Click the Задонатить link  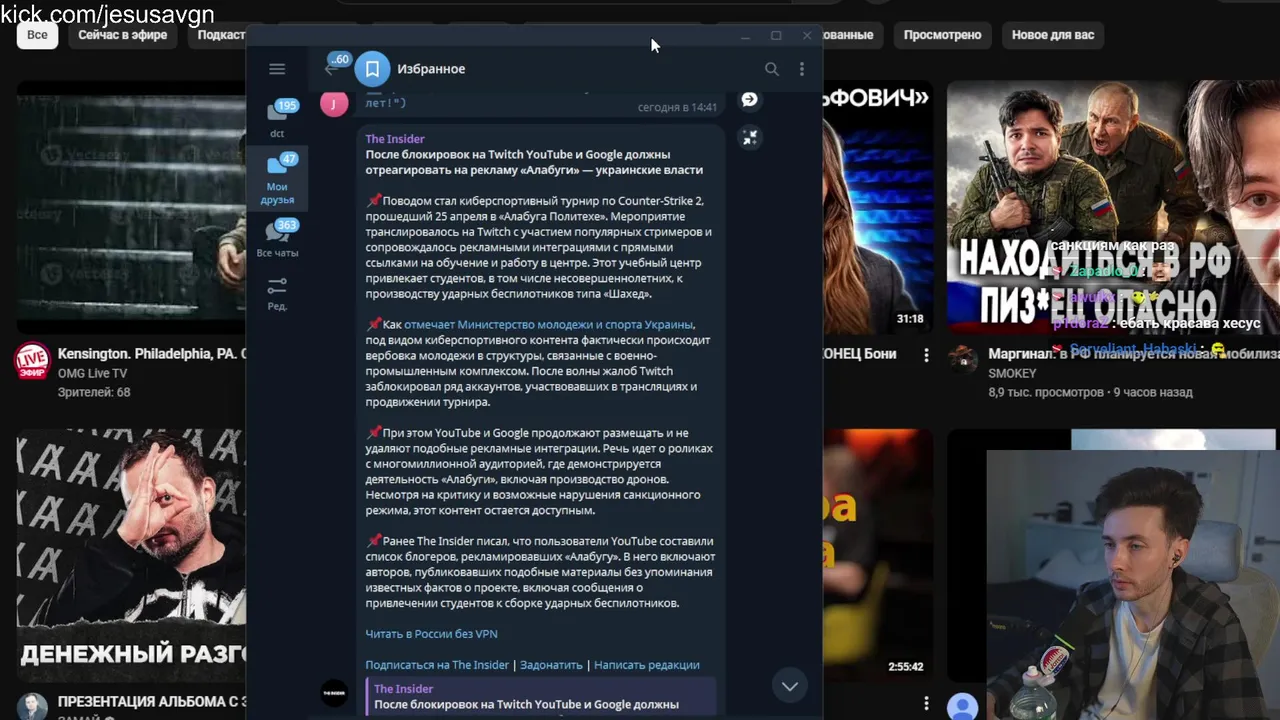[x=551, y=665]
